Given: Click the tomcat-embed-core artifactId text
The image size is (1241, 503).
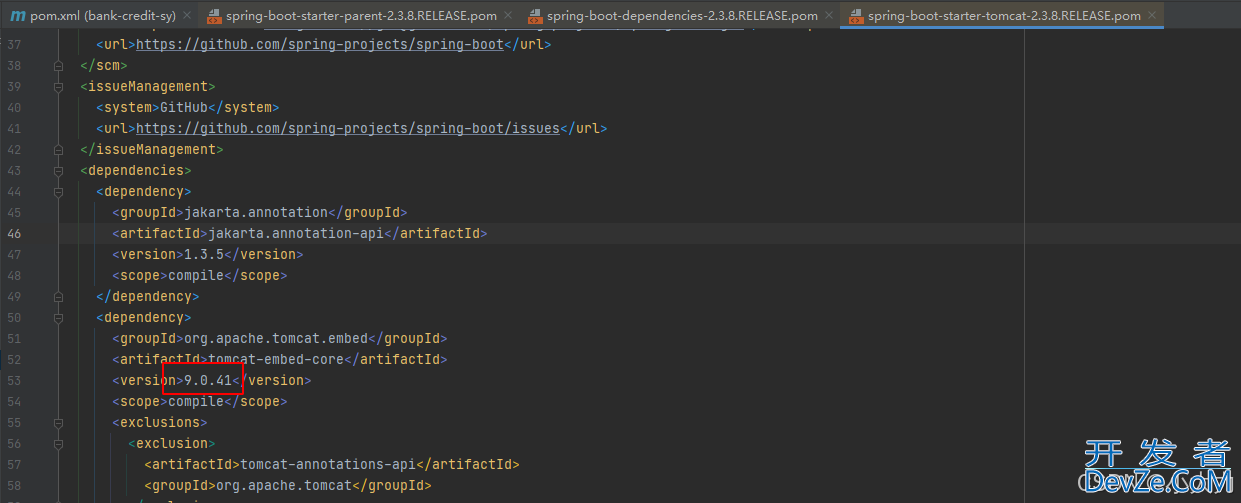Looking at the screenshot, I should 276,359.
